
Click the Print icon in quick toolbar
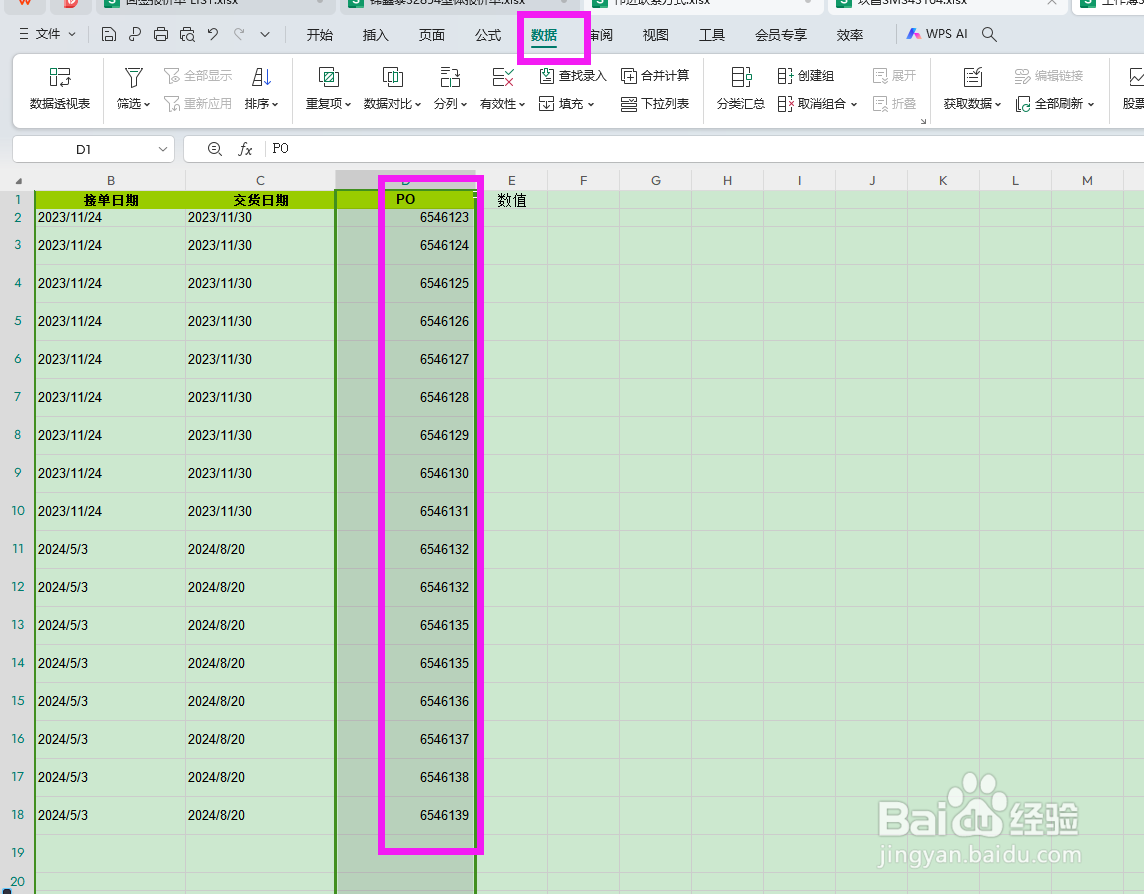coord(161,34)
